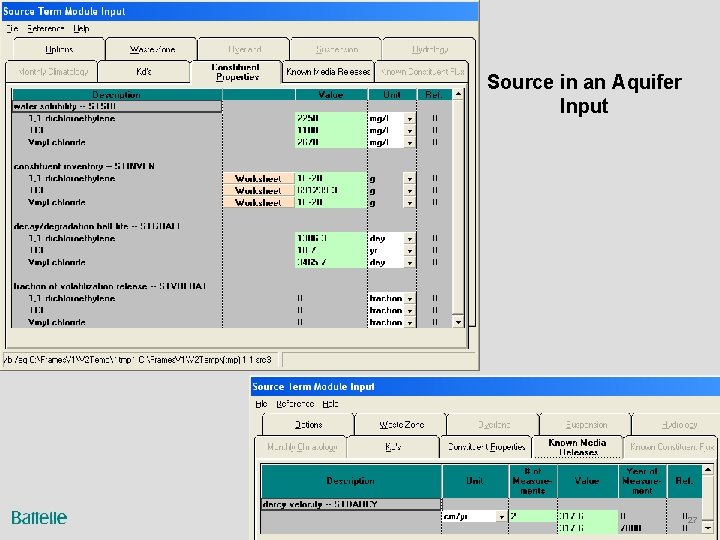
Task: Open Help menu in lower window
Action: [x=330, y=404]
